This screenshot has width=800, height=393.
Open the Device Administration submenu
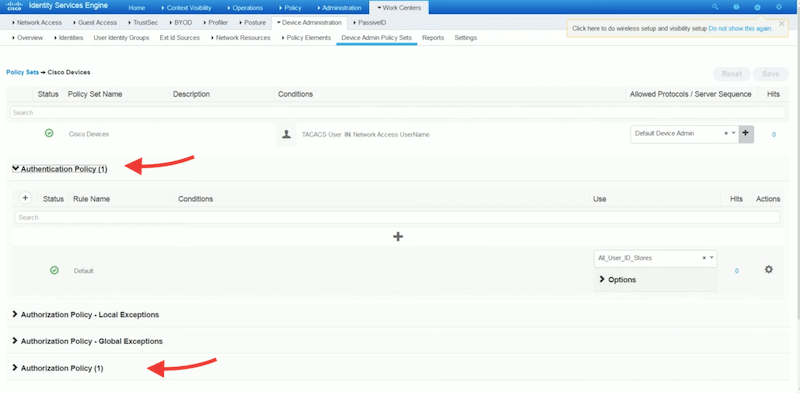pyautogui.click(x=309, y=22)
